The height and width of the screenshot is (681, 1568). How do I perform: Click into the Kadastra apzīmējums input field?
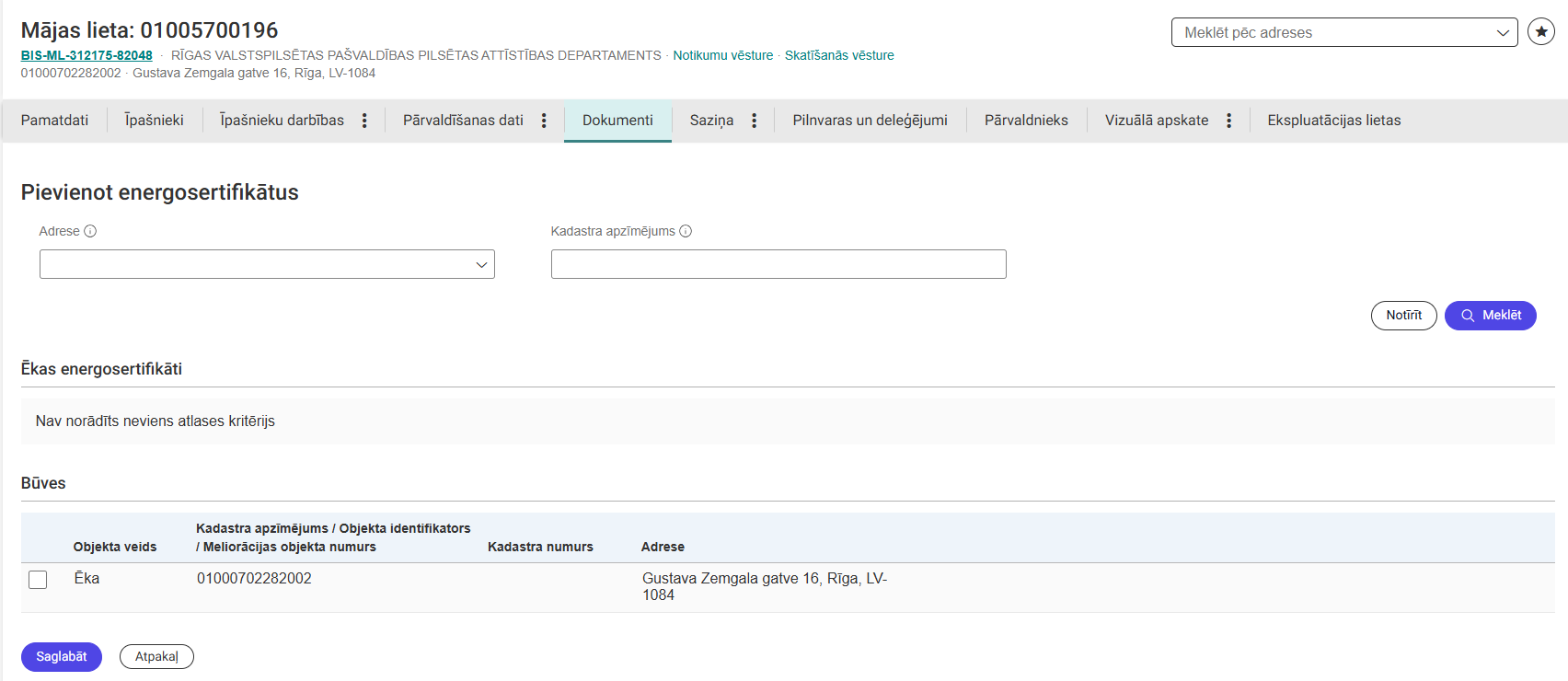778,264
